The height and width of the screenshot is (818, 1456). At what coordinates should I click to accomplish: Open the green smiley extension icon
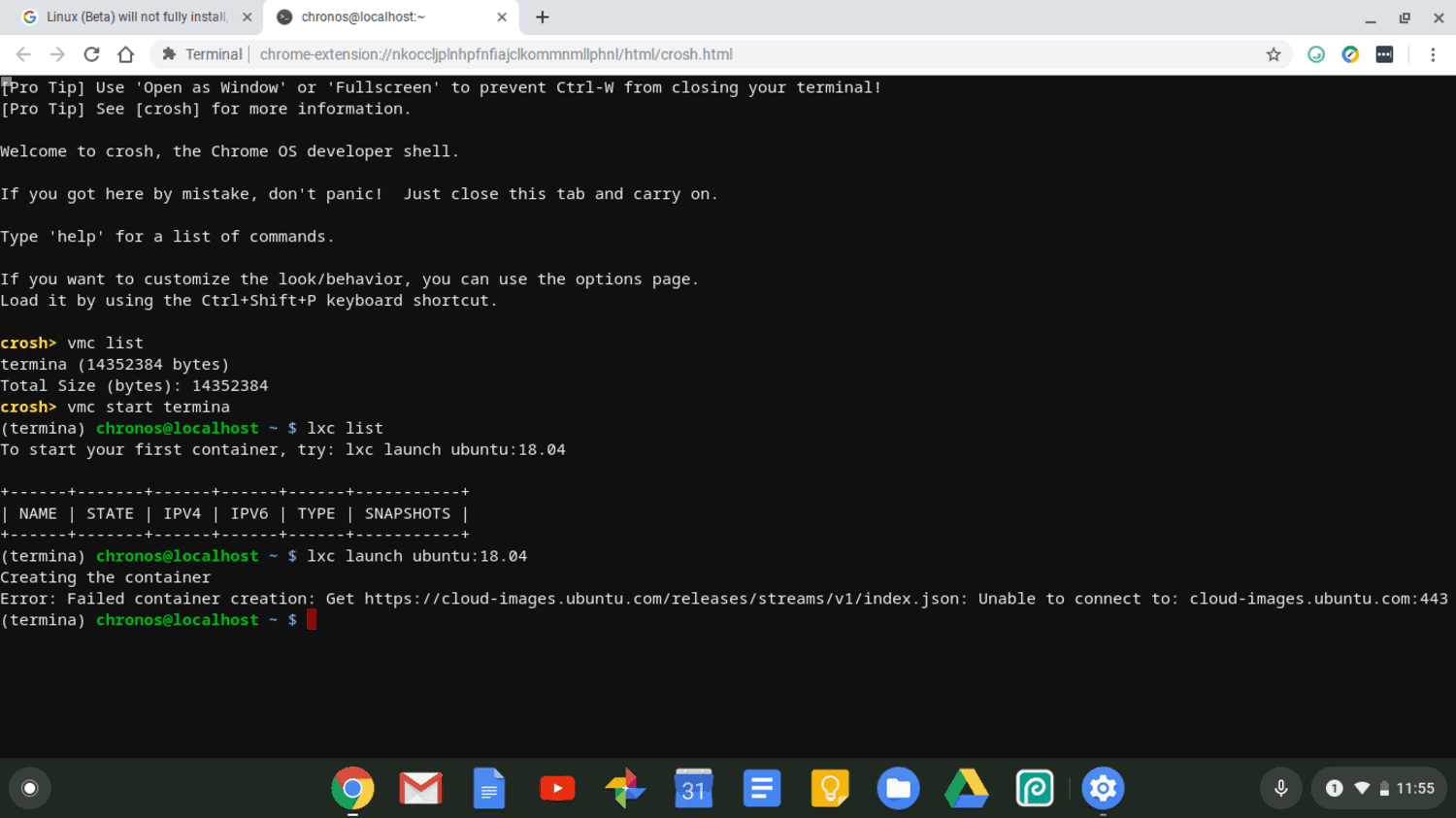tap(1316, 54)
